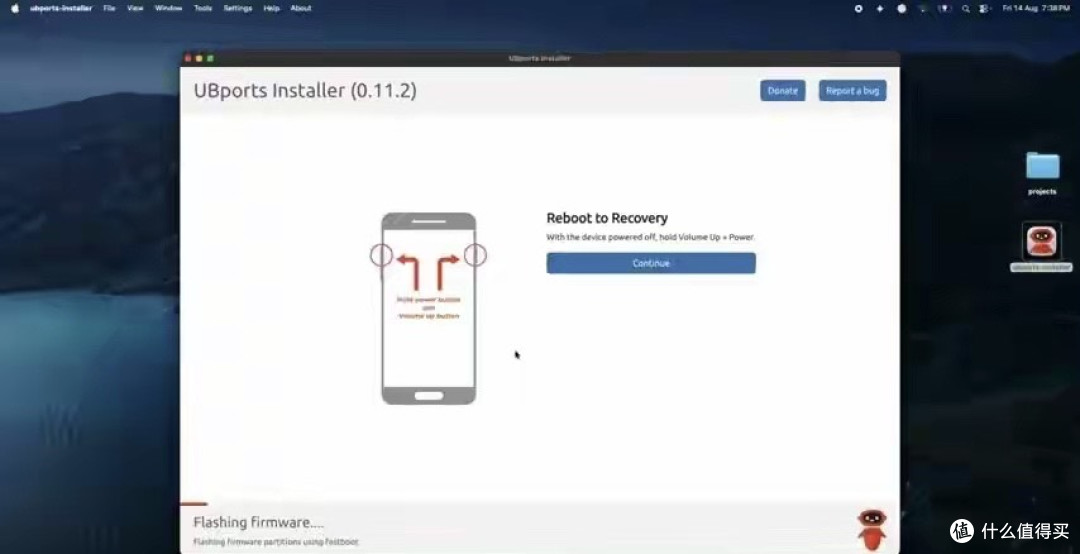Viewport: 1080px width, 554px height.
Task: Open the ubports-installer application menu
Action: pos(61,8)
